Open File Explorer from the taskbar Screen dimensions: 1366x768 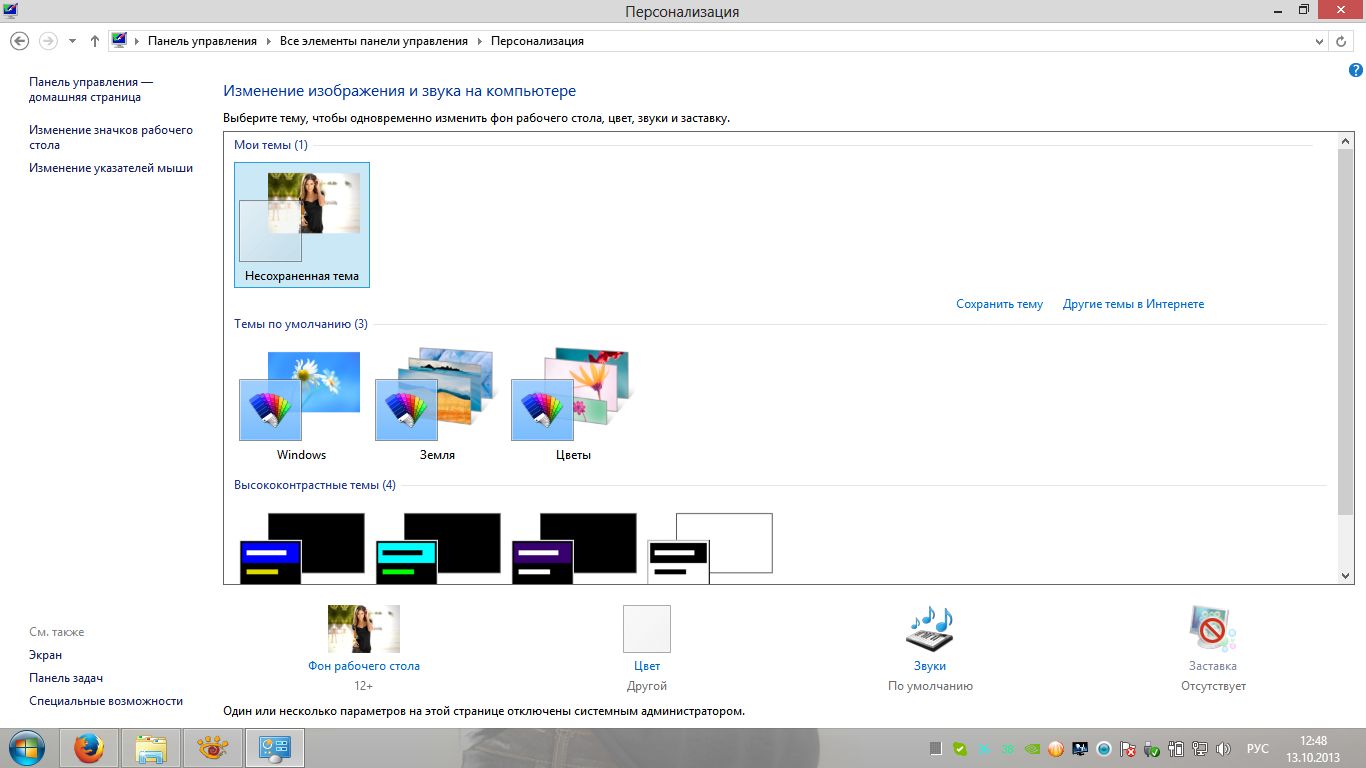point(151,747)
